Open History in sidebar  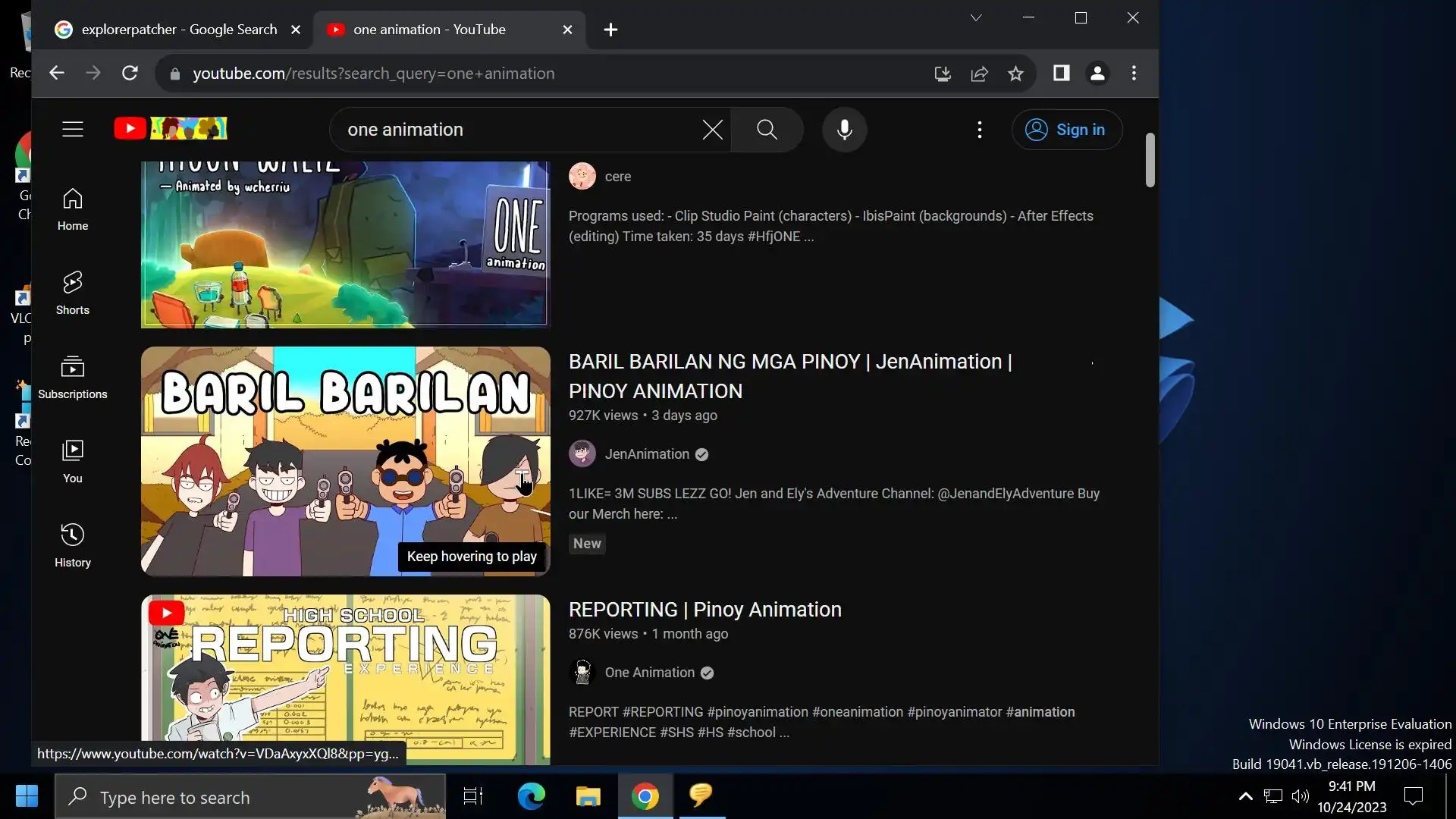tap(73, 545)
